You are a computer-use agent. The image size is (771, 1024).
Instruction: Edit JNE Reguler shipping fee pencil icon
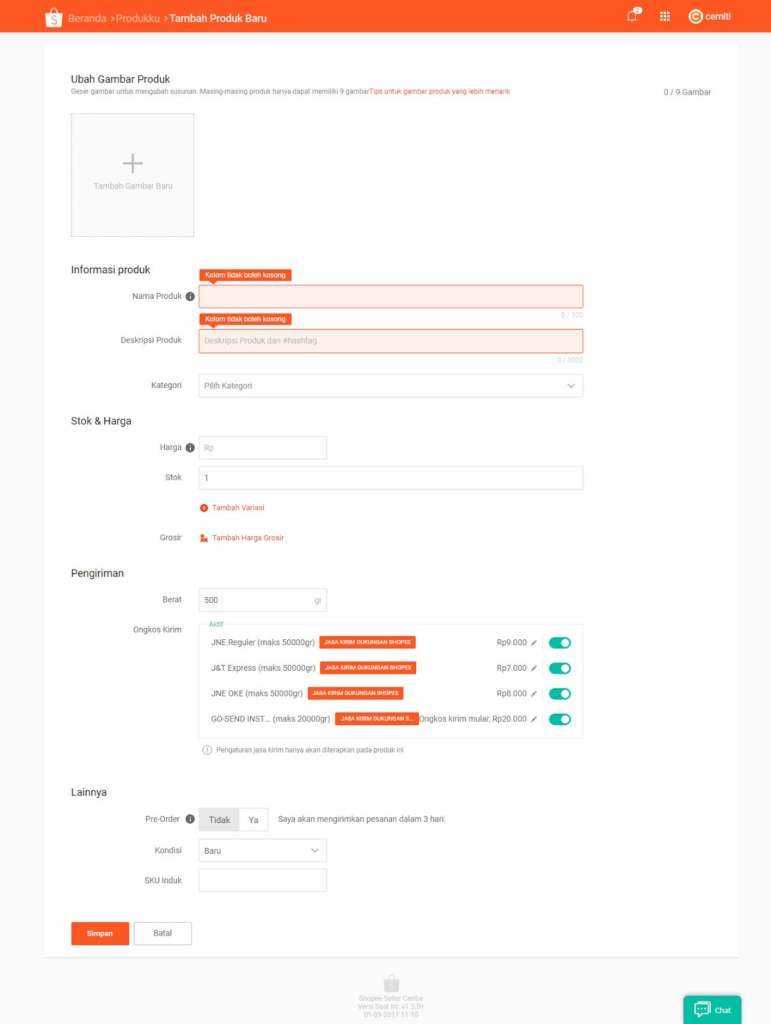coord(534,643)
